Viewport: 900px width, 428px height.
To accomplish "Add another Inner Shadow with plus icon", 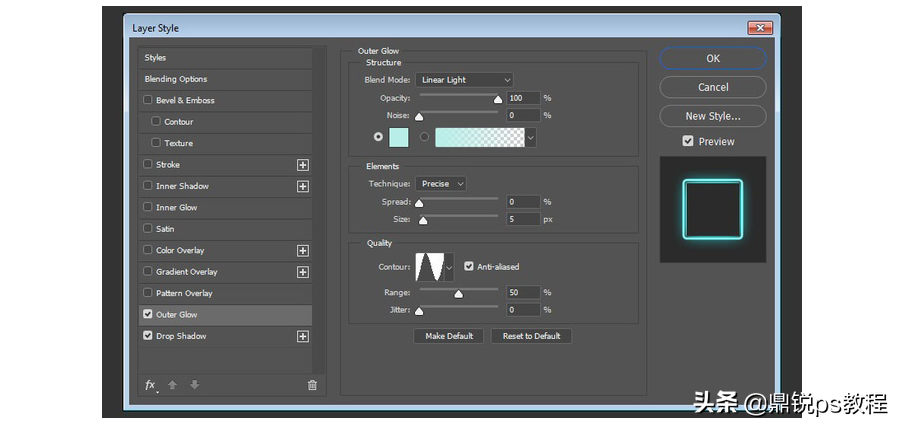I will tap(303, 186).
